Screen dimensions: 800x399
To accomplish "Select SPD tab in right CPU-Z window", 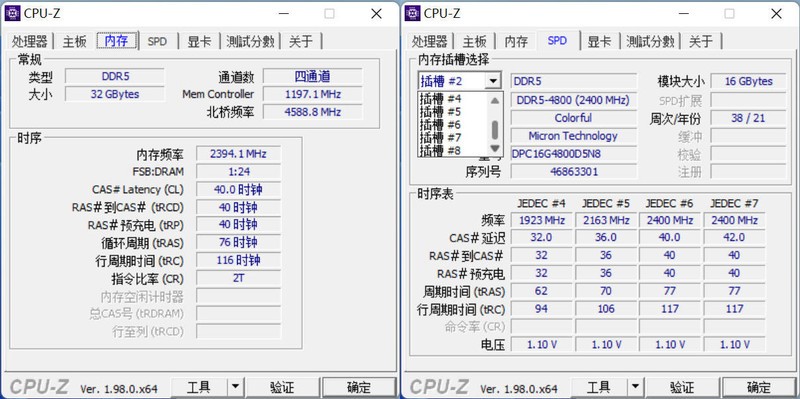I will (x=557, y=41).
